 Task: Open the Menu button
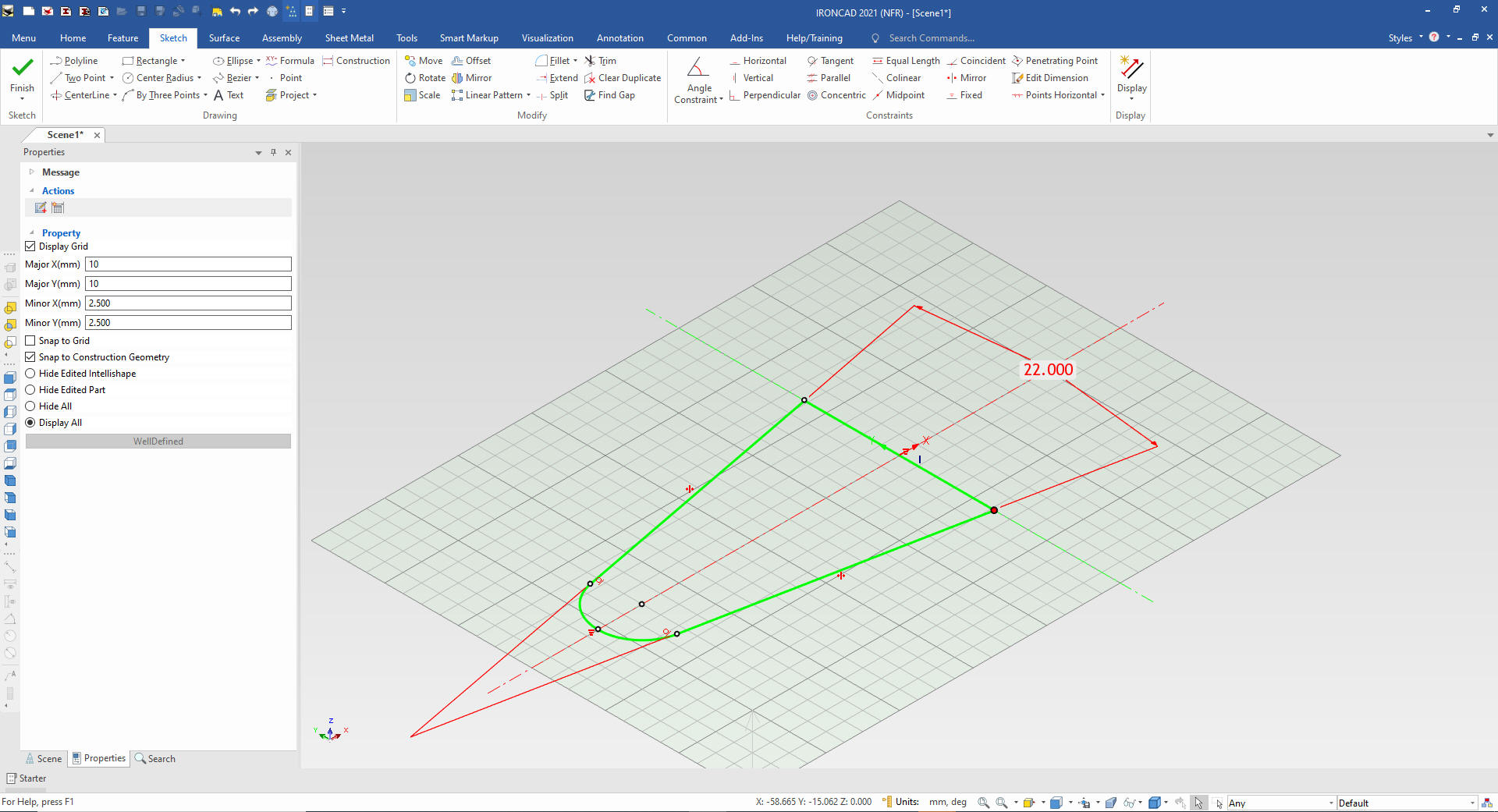(23, 38)
